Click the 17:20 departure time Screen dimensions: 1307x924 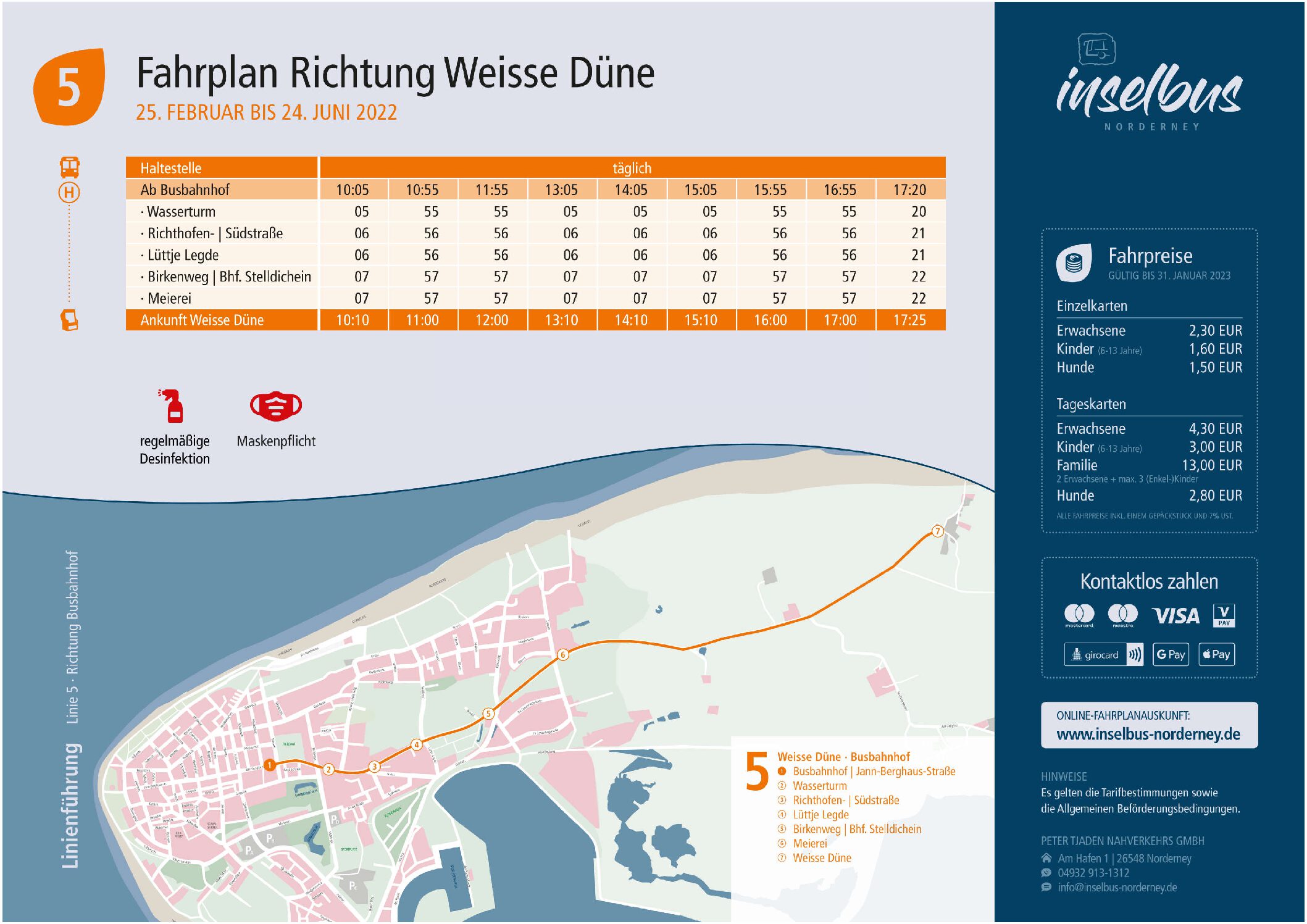tap(910, 189)
